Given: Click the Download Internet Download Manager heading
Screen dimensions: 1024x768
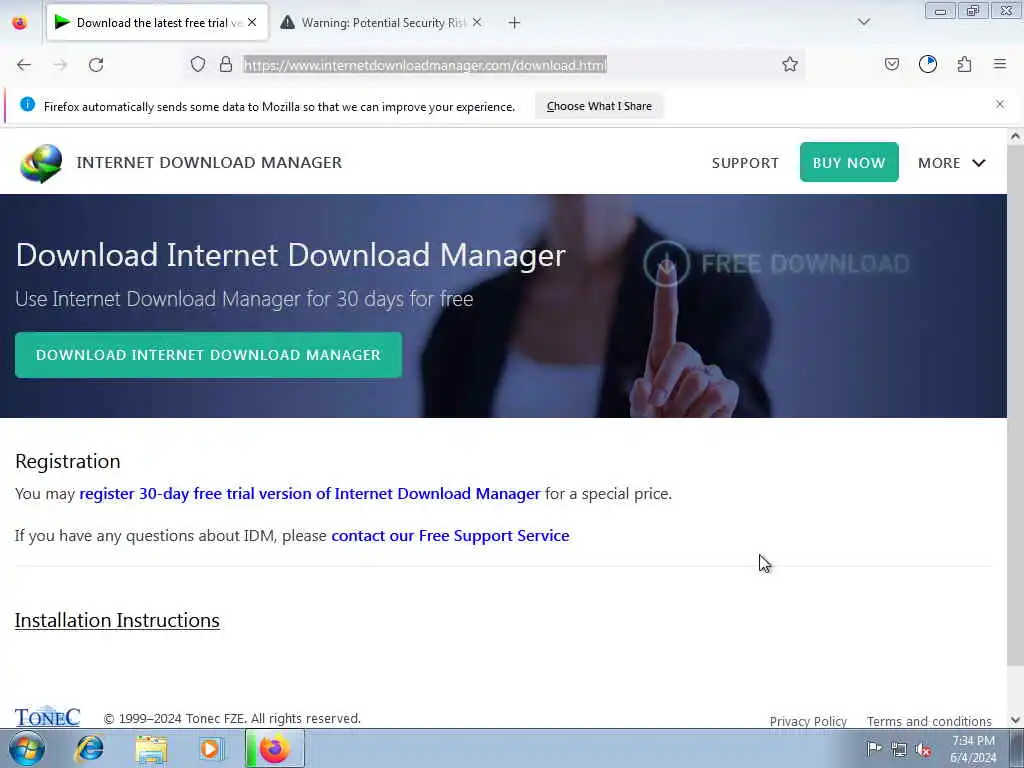Looking at the screenshot, I should (x=291, y=255).
